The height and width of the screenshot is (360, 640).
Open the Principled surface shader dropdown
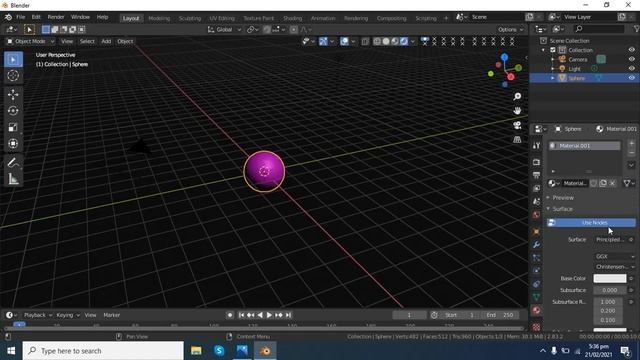click(611, 240)
